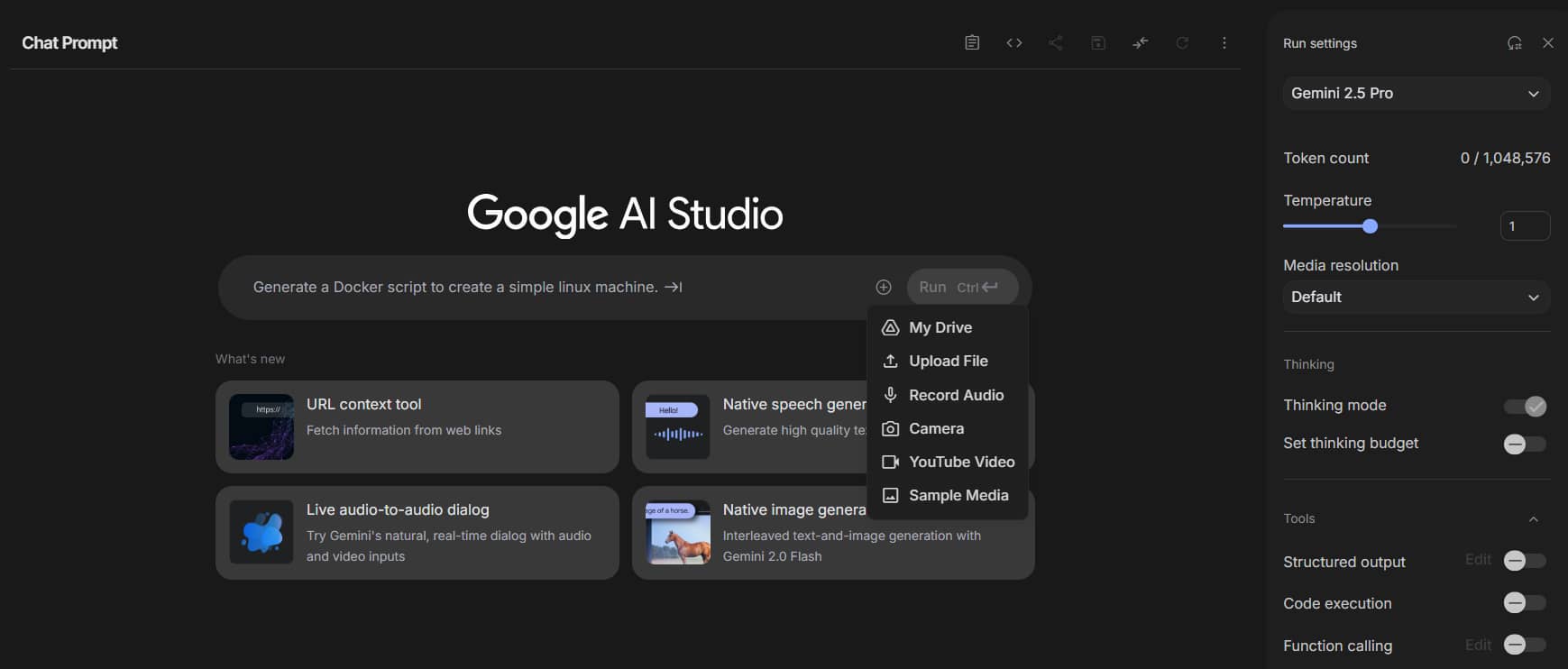Open the Media resolution Default dropdown

1417,297
